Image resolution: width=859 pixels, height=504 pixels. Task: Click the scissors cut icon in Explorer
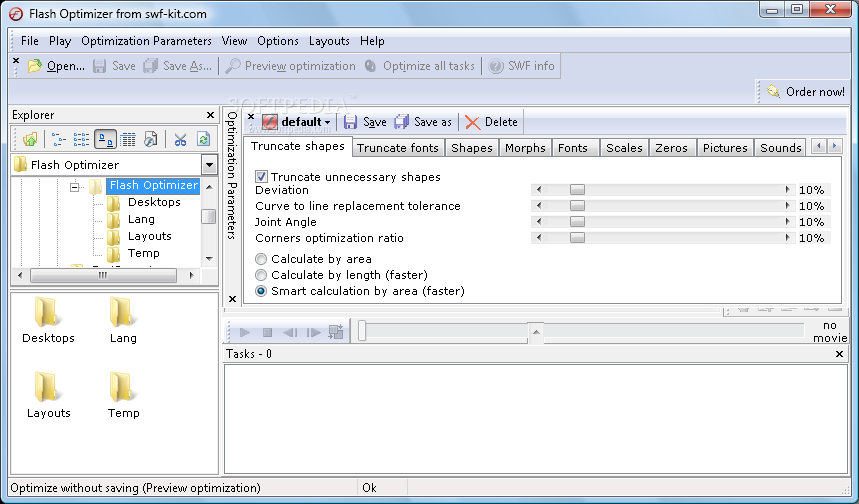pyautogui.click(x=180, y=139)
